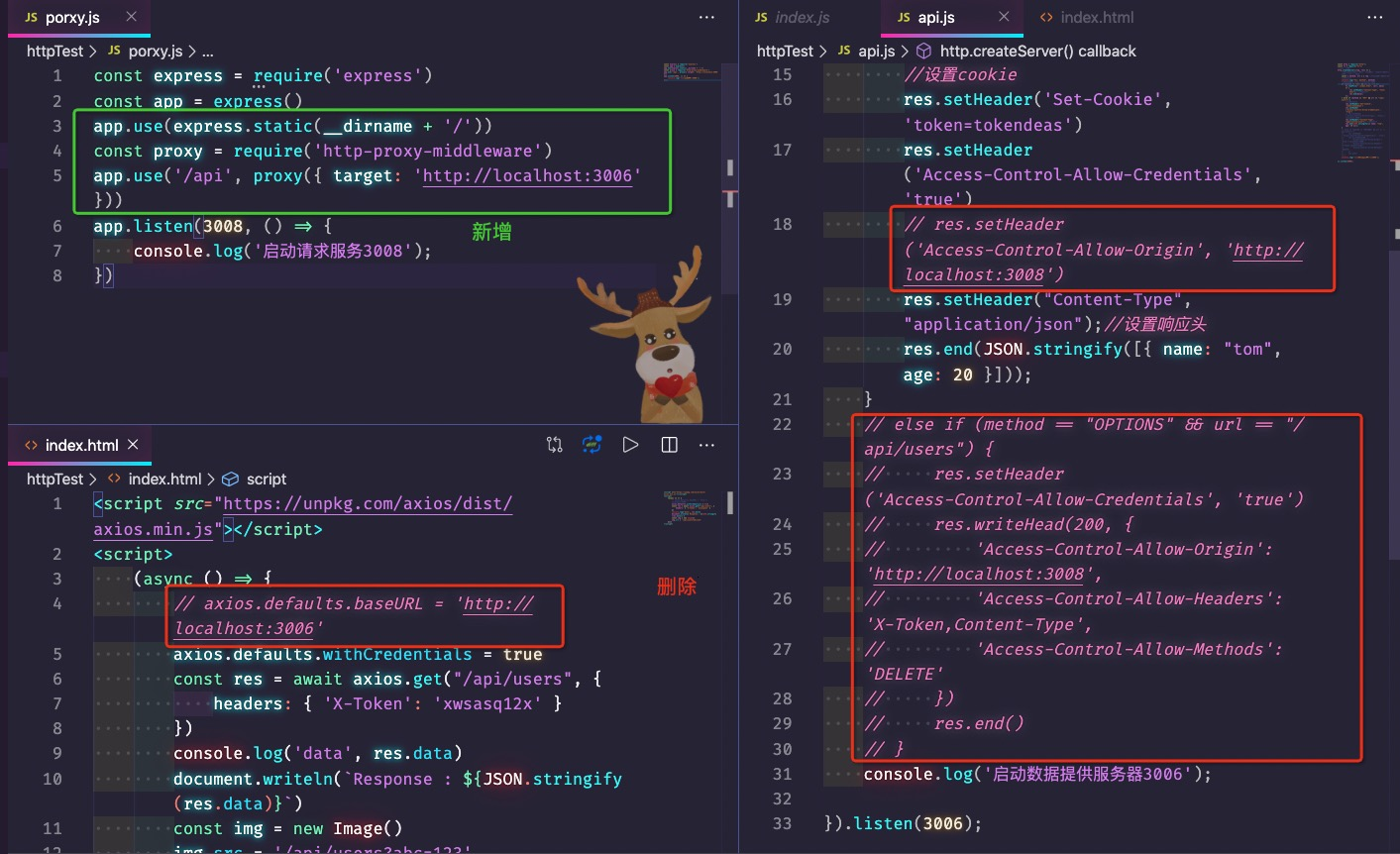Screen dimensions: 1400x854
Task: Open the script breadcrumb symbol dropdown
Action: (267, 479)
